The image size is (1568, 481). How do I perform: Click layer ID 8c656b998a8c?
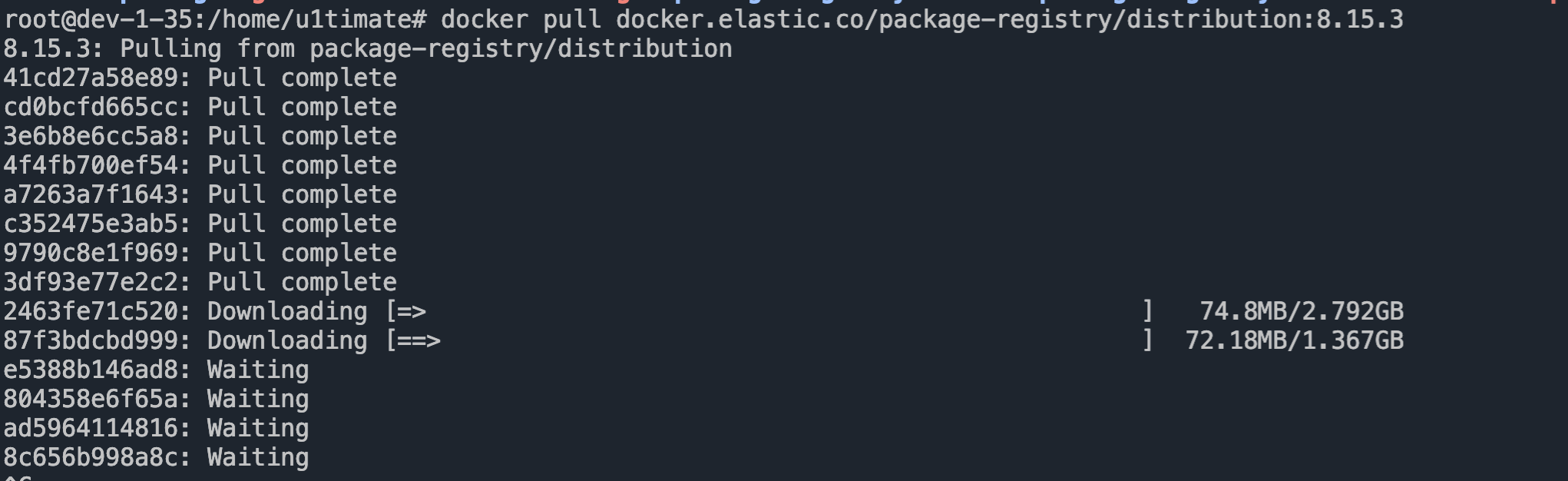click(91, 457)
